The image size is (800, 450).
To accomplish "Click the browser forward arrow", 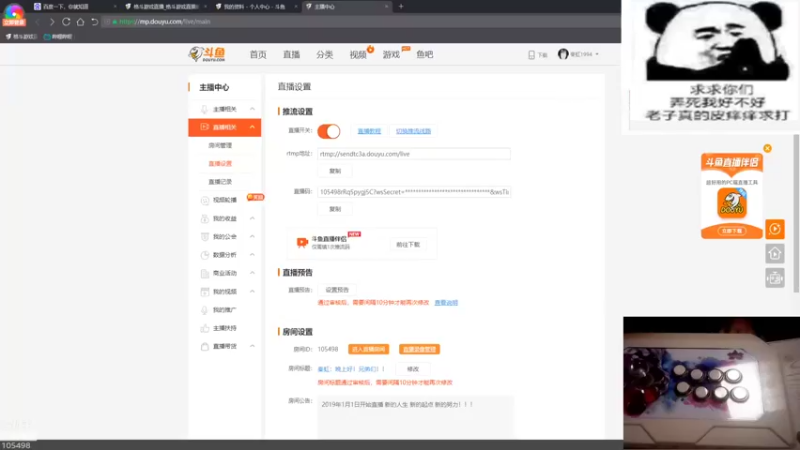I will click(x=52, y=22).
